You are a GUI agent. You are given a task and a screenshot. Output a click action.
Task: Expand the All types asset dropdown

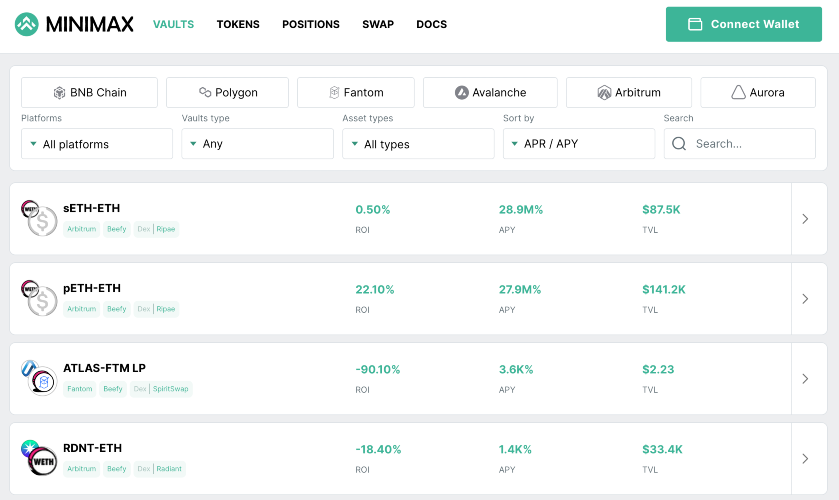click(418, 143)
